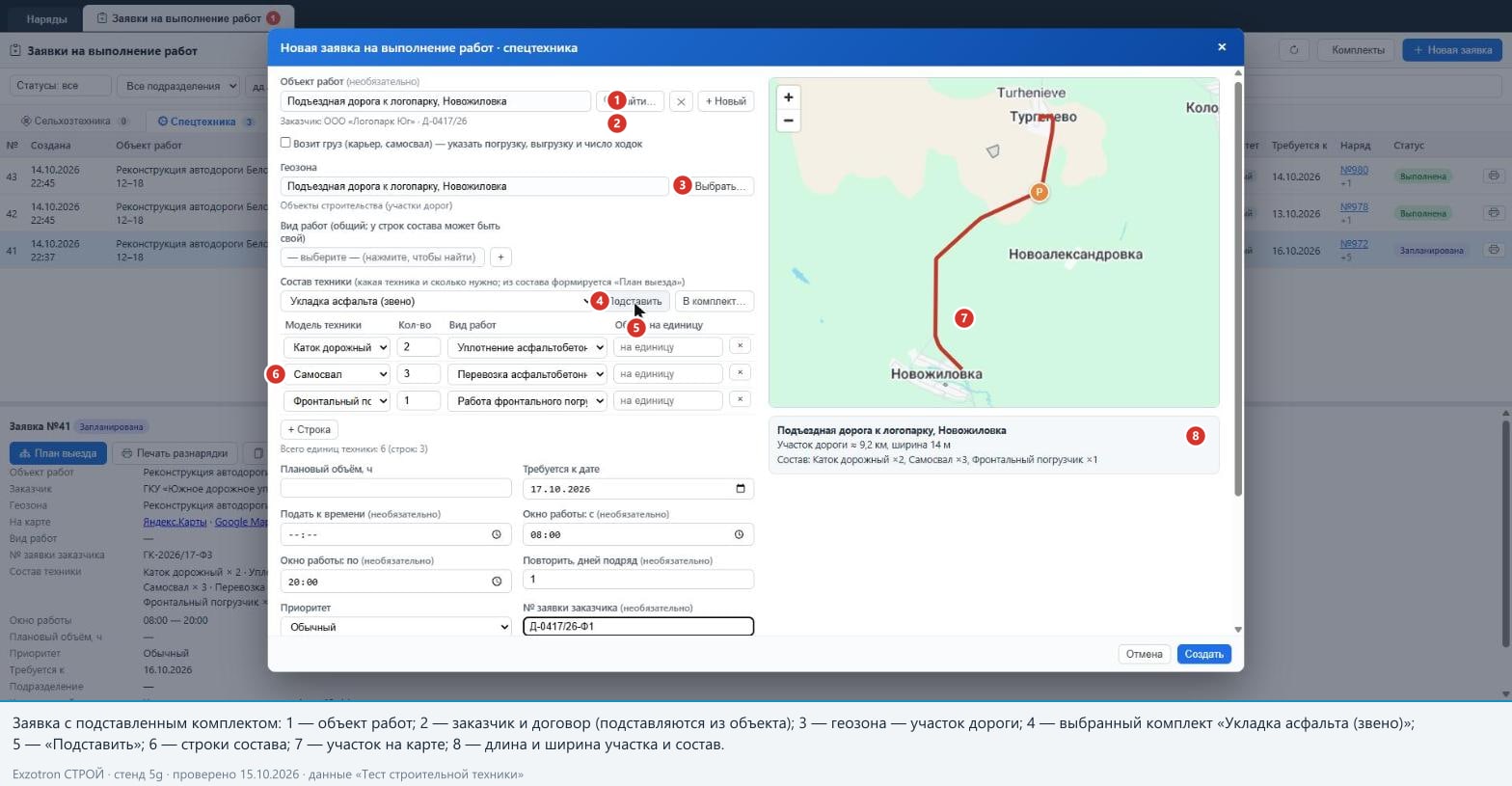The width and height of the screenshot is (1512, 786).
Task: Open the Самосвал model dropdown
Action: coord(337,374)
